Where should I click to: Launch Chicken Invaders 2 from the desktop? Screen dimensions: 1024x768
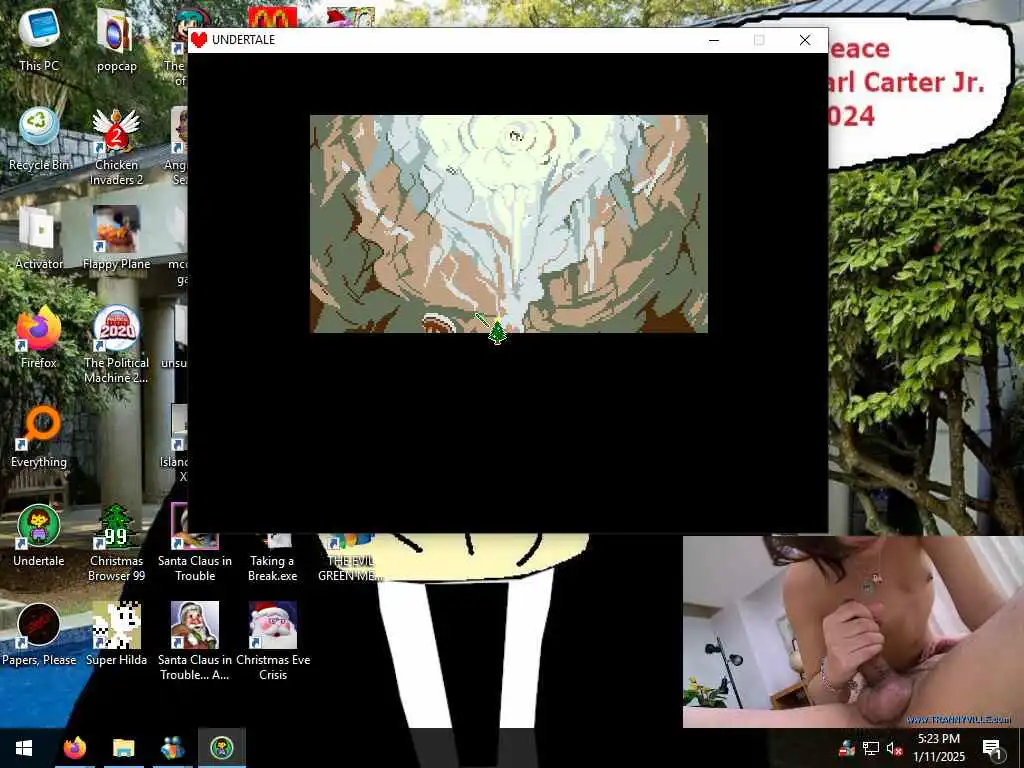point(116,146)
